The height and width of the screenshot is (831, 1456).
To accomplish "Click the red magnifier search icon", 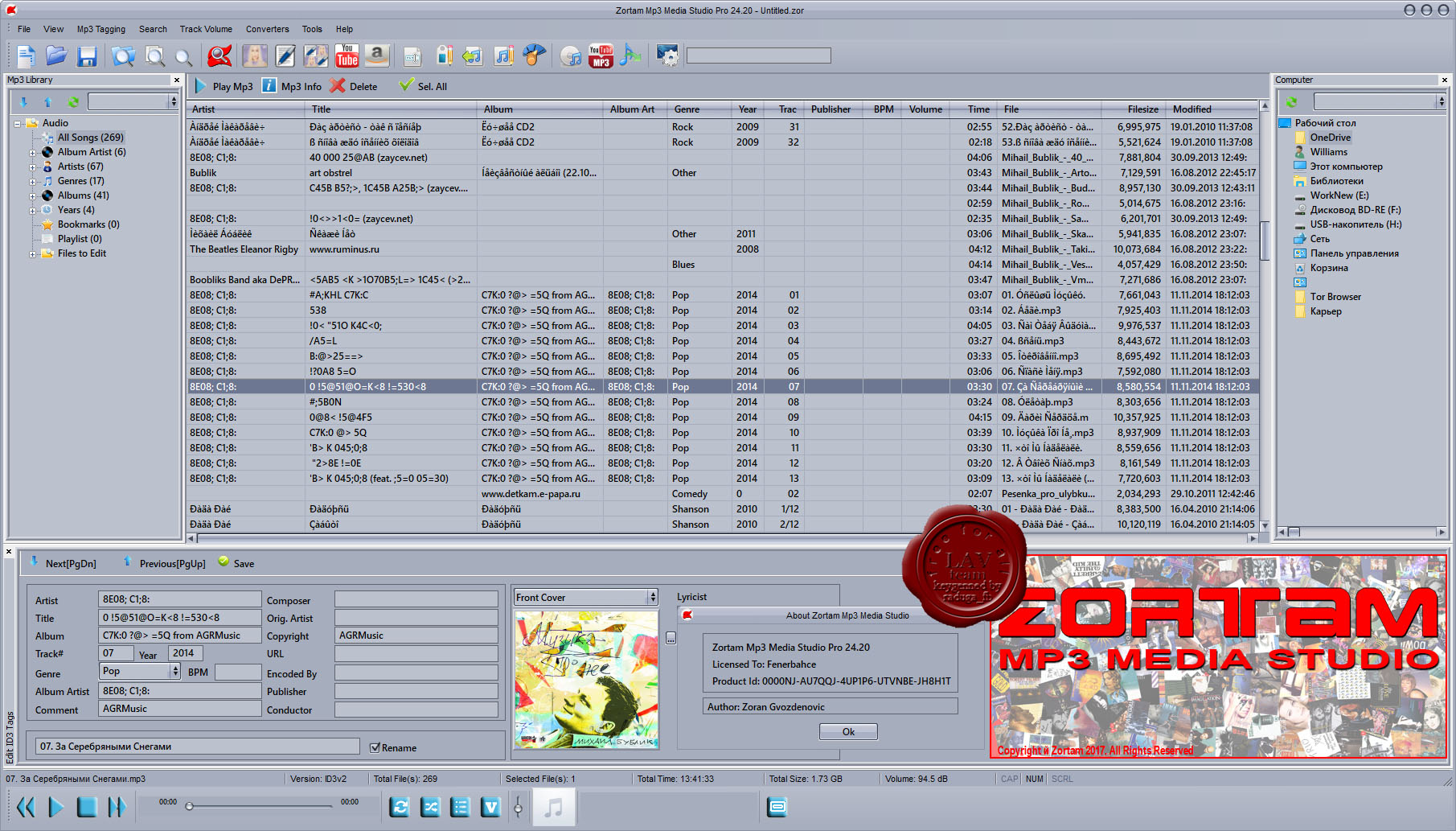I will (x=219, y=56).
